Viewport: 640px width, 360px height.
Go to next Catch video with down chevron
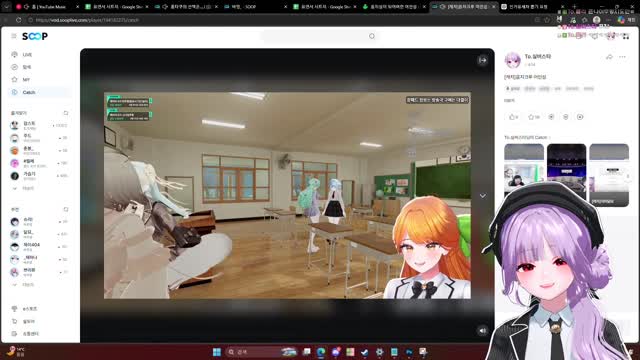[482, 196]
